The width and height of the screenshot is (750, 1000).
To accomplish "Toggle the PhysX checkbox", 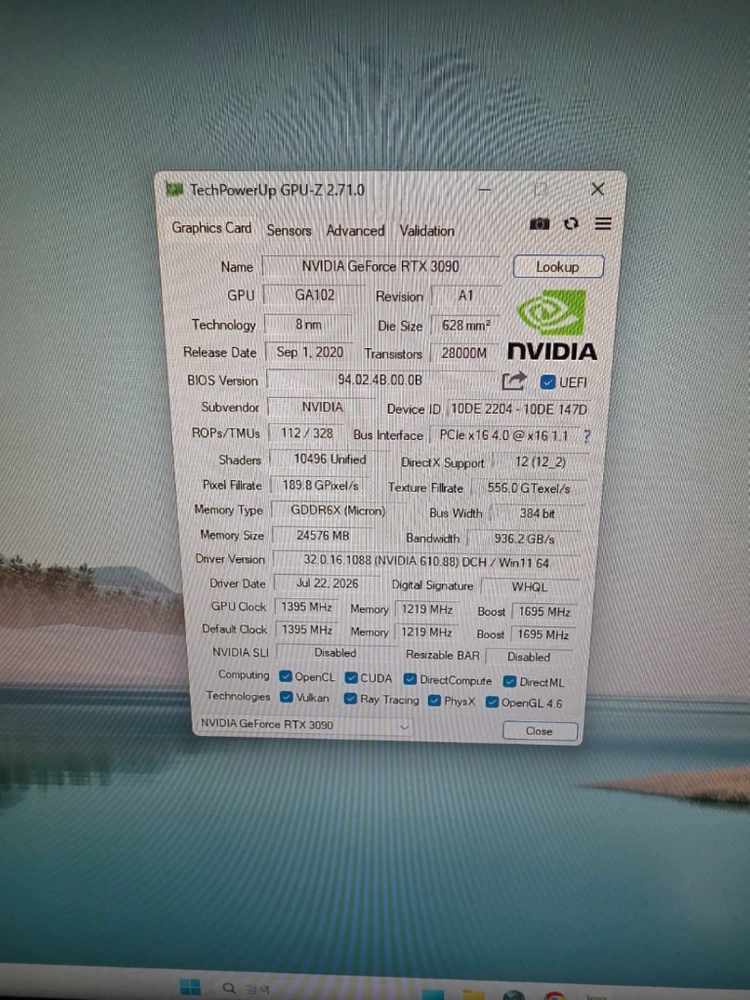I will point(434,701).
